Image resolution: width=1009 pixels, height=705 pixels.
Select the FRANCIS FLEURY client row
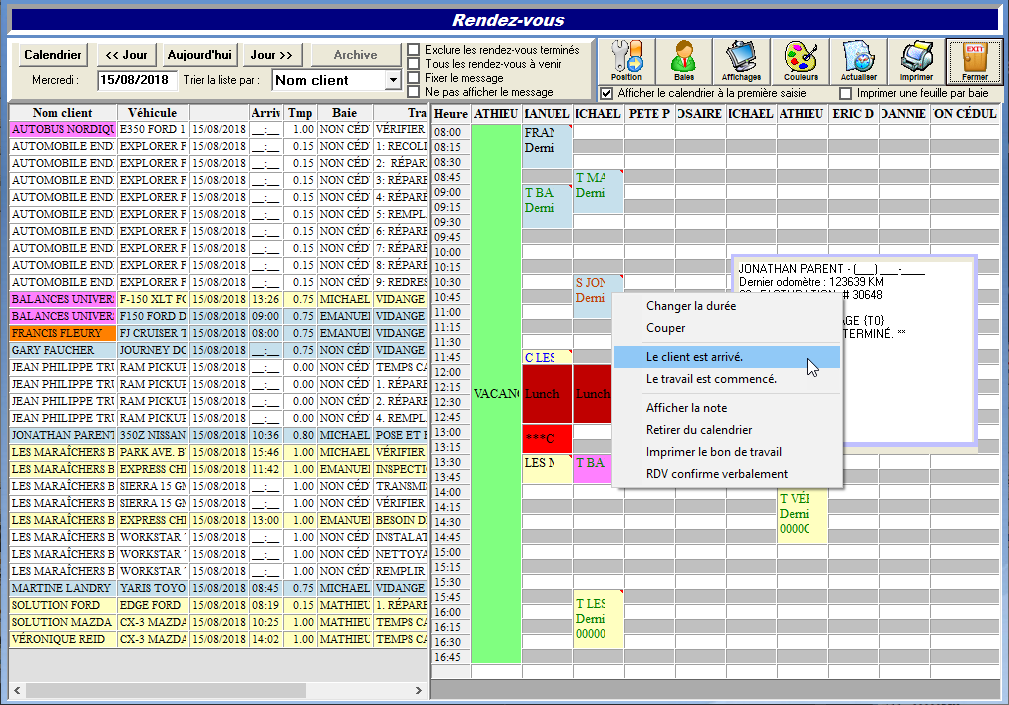219,333
